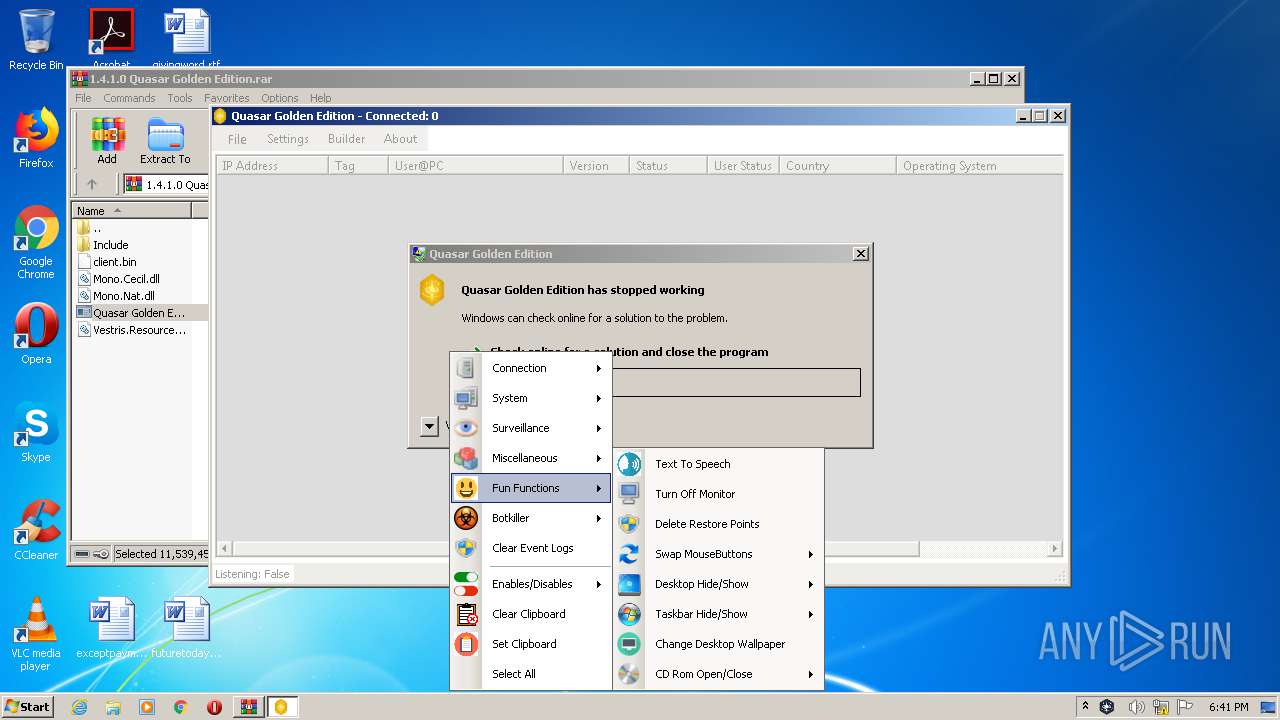
Task: Click the Text To Speech icon
Action: [x=629, y=464]
